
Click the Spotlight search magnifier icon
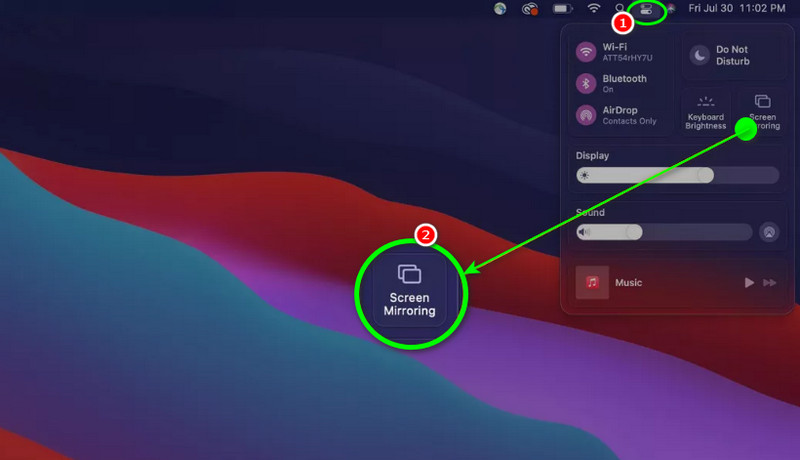tap(620, 9)
